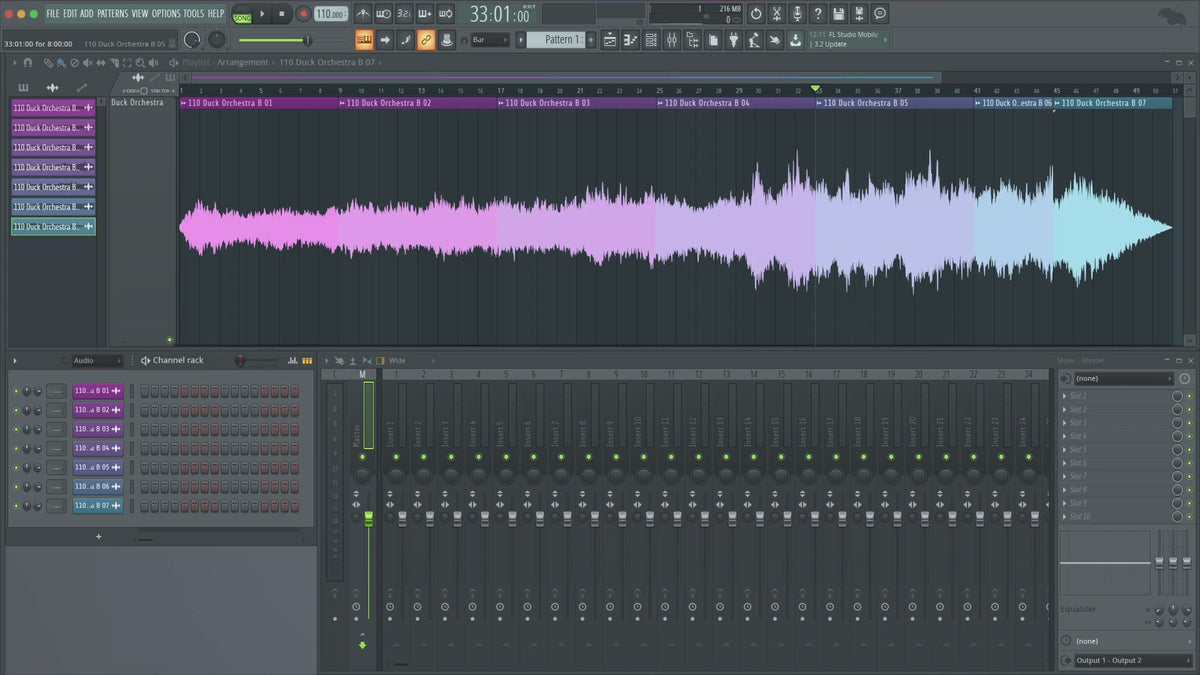Open the OPTIONS menu
The height and width of the screenshot is (675, 1200).
[x=166, y=13]
